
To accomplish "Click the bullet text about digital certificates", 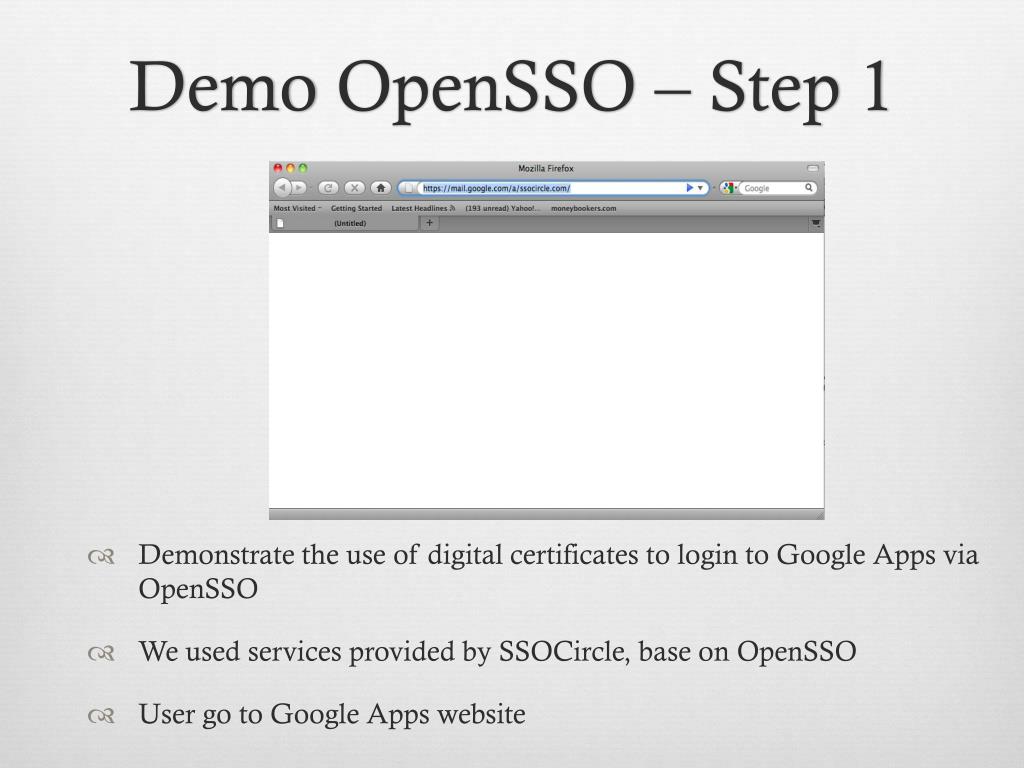I will [x=558, y=571].
